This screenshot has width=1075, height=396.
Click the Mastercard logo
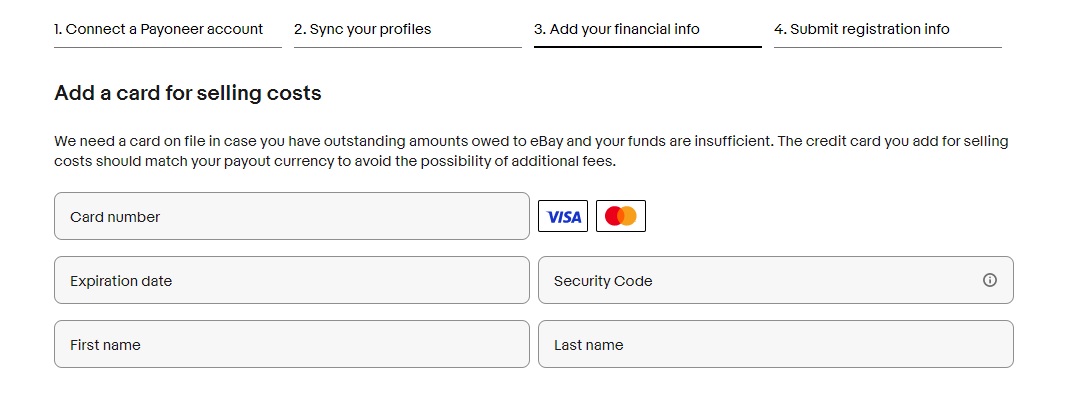click(x=620, y=216)
